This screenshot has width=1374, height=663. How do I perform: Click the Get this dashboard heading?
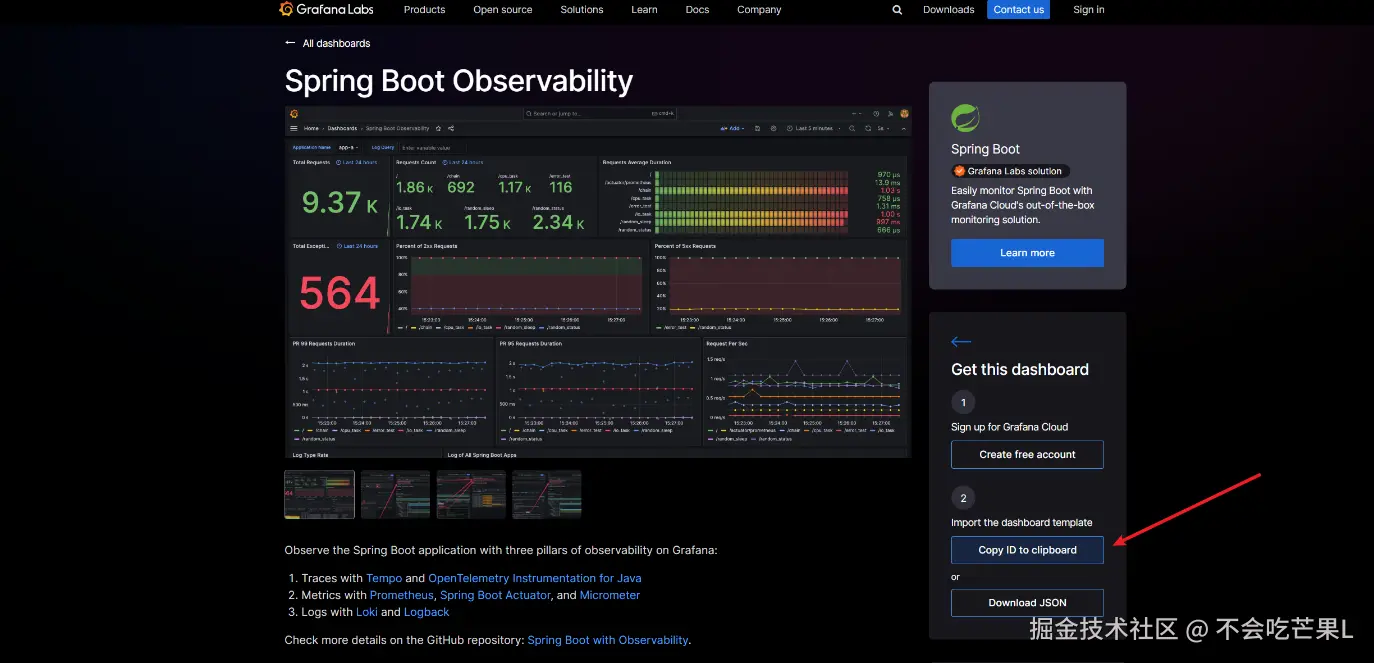[1020, 369]
